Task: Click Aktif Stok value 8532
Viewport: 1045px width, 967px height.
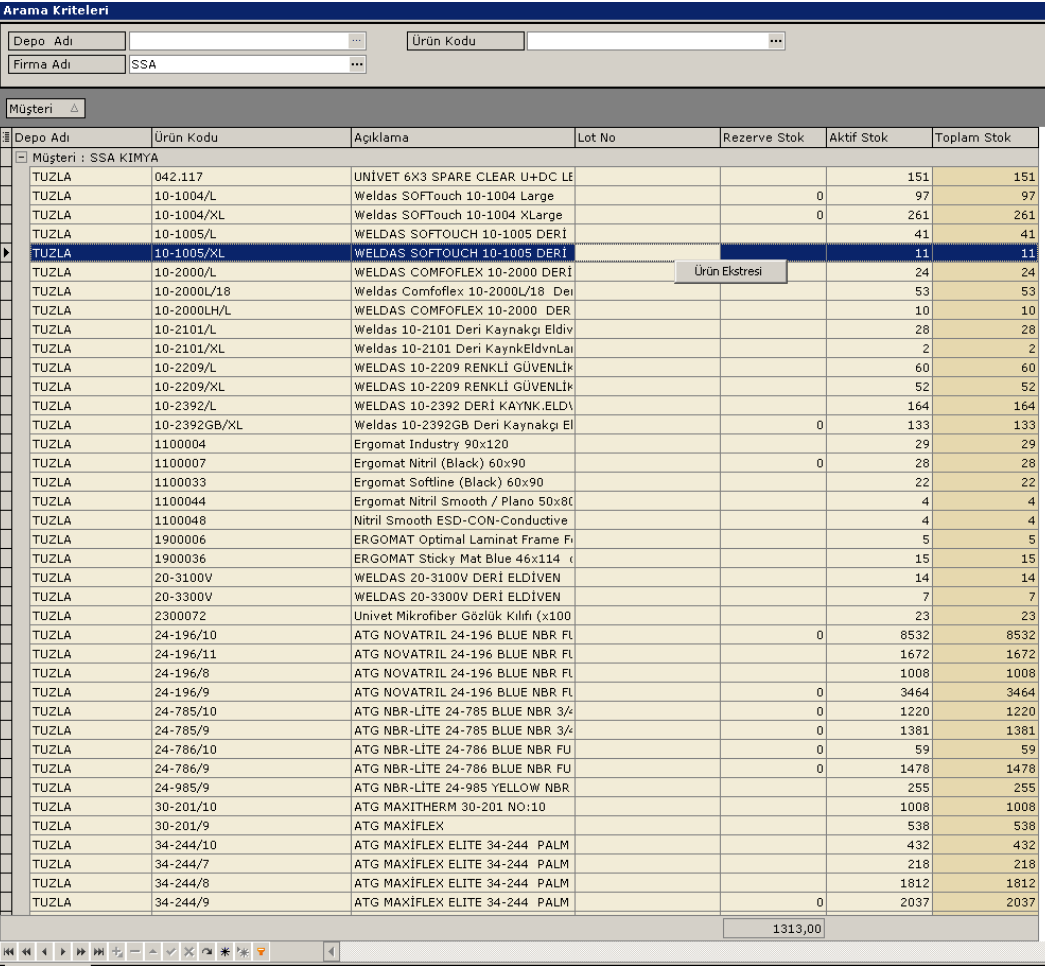Action: (879, 635)
